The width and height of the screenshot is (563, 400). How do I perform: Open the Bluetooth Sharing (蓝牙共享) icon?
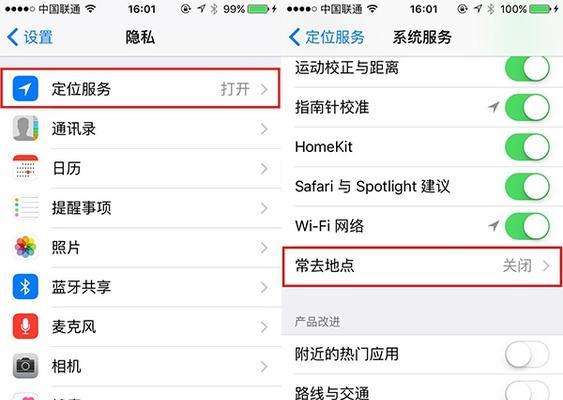[x=25, y=287]
